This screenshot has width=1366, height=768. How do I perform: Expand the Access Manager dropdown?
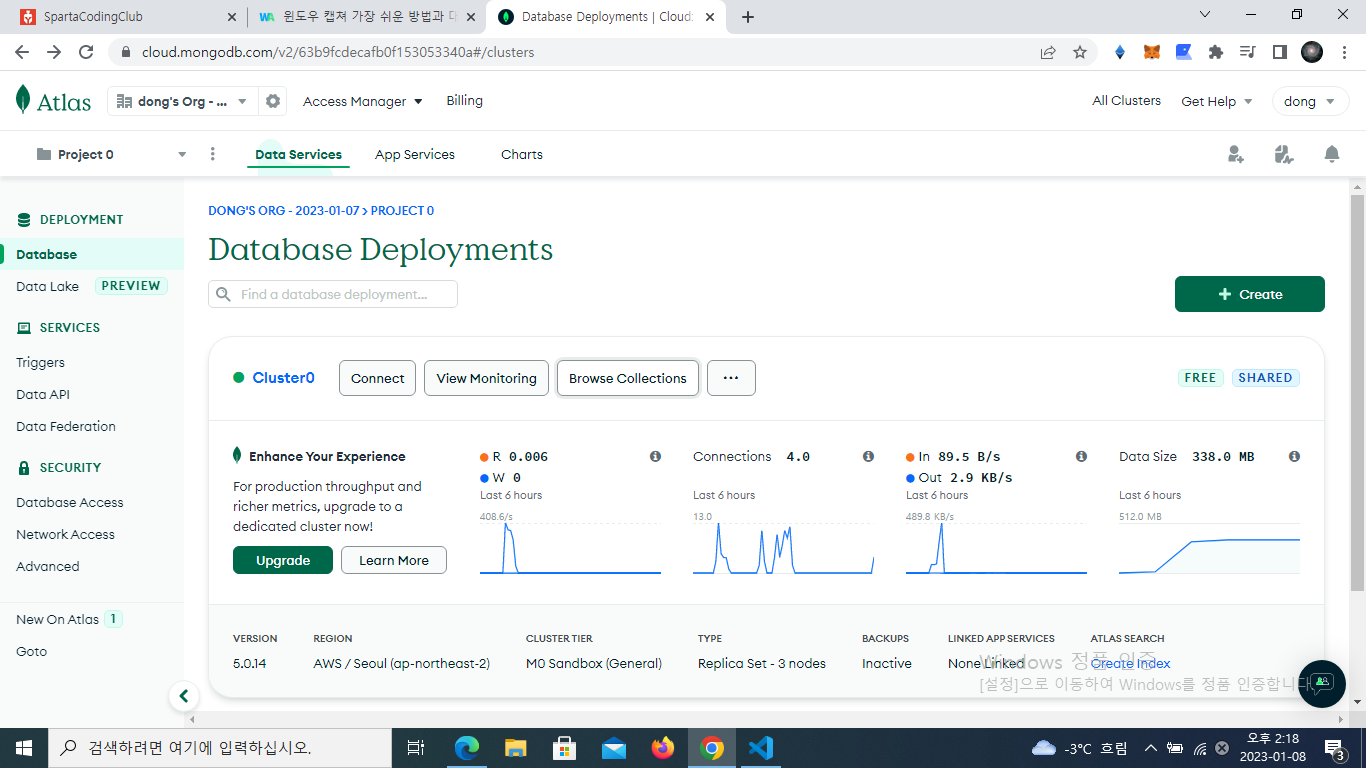[x=363, y=101]
